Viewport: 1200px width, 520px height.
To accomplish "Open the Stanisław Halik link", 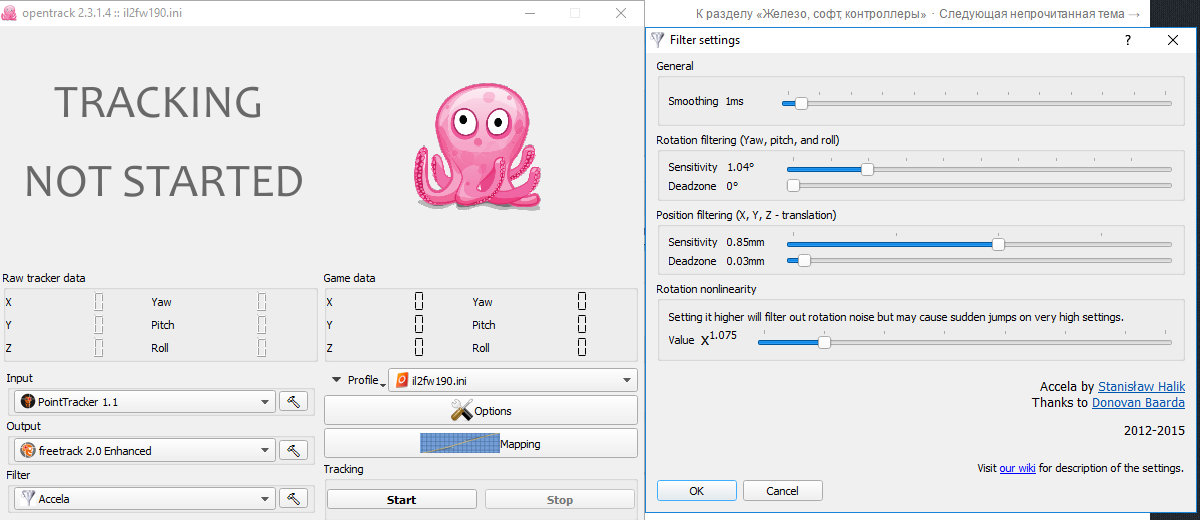I will coord(1141,387).
